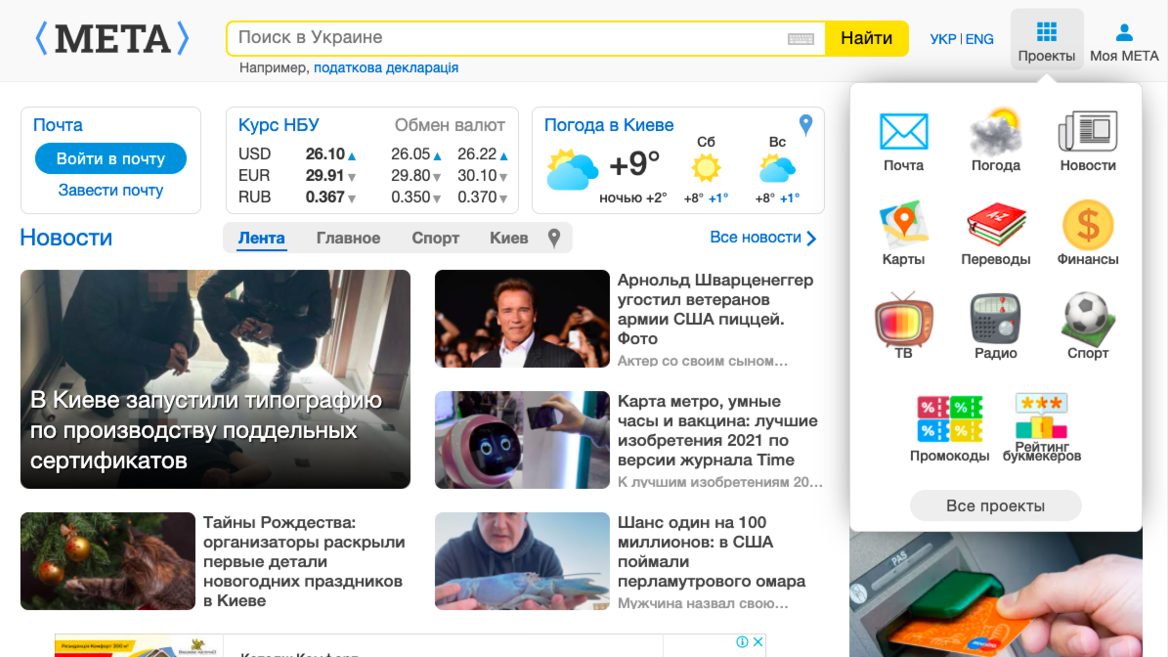This screenshot has height=657, width=1168.
Task: Open the Промокоды coupons icon
Action: [x=949, y=419]
